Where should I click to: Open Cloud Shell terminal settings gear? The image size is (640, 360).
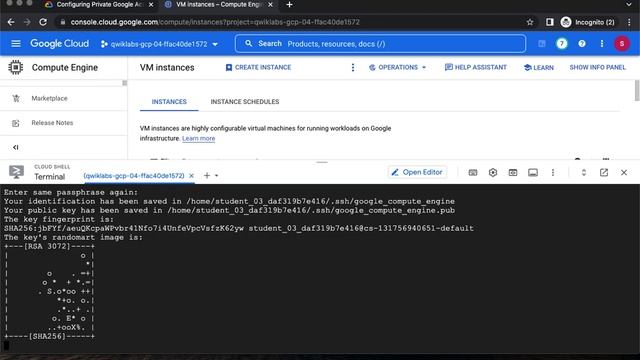point(493,173)
